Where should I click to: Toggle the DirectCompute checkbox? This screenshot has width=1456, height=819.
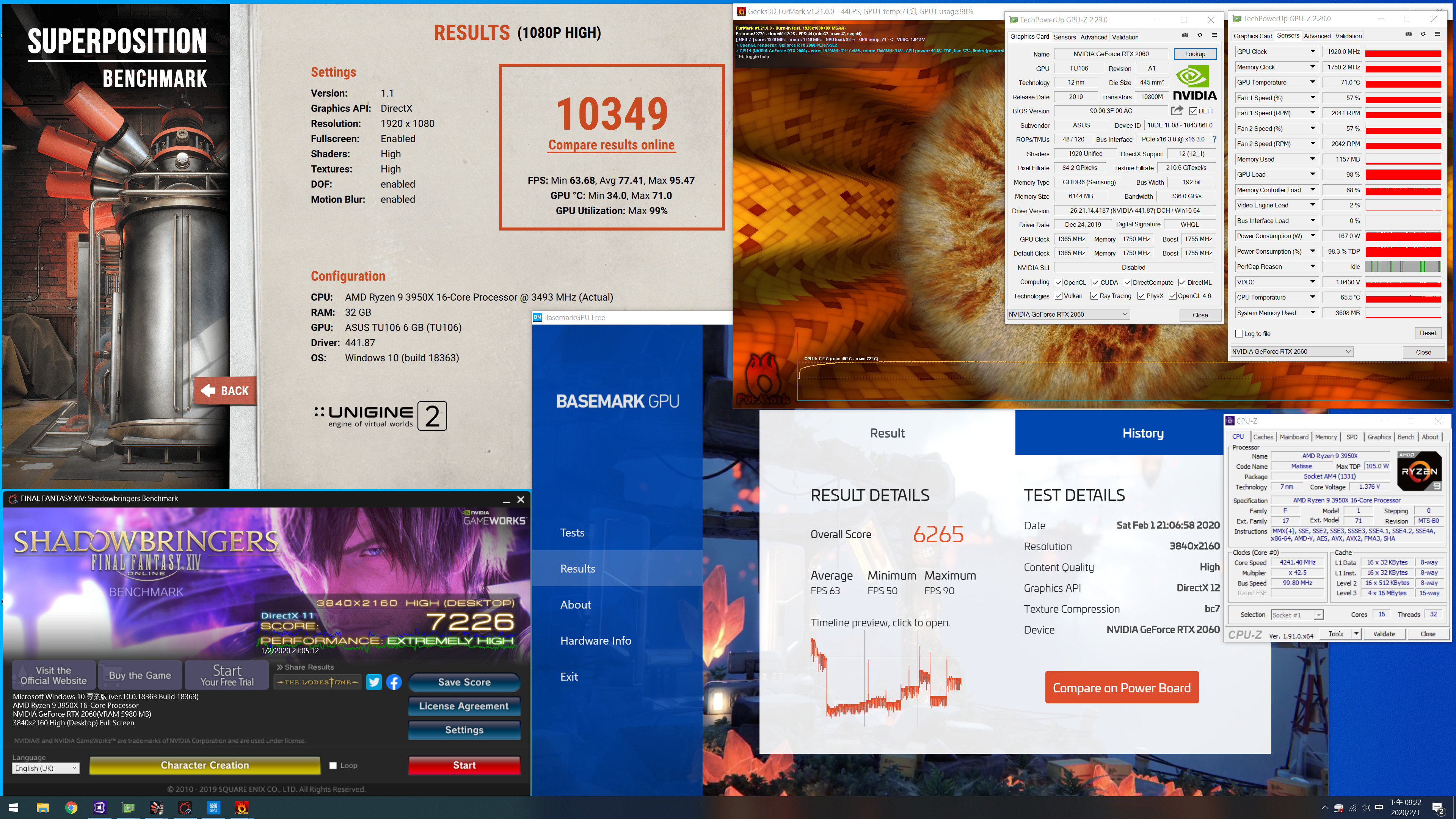coord(1128,282)
